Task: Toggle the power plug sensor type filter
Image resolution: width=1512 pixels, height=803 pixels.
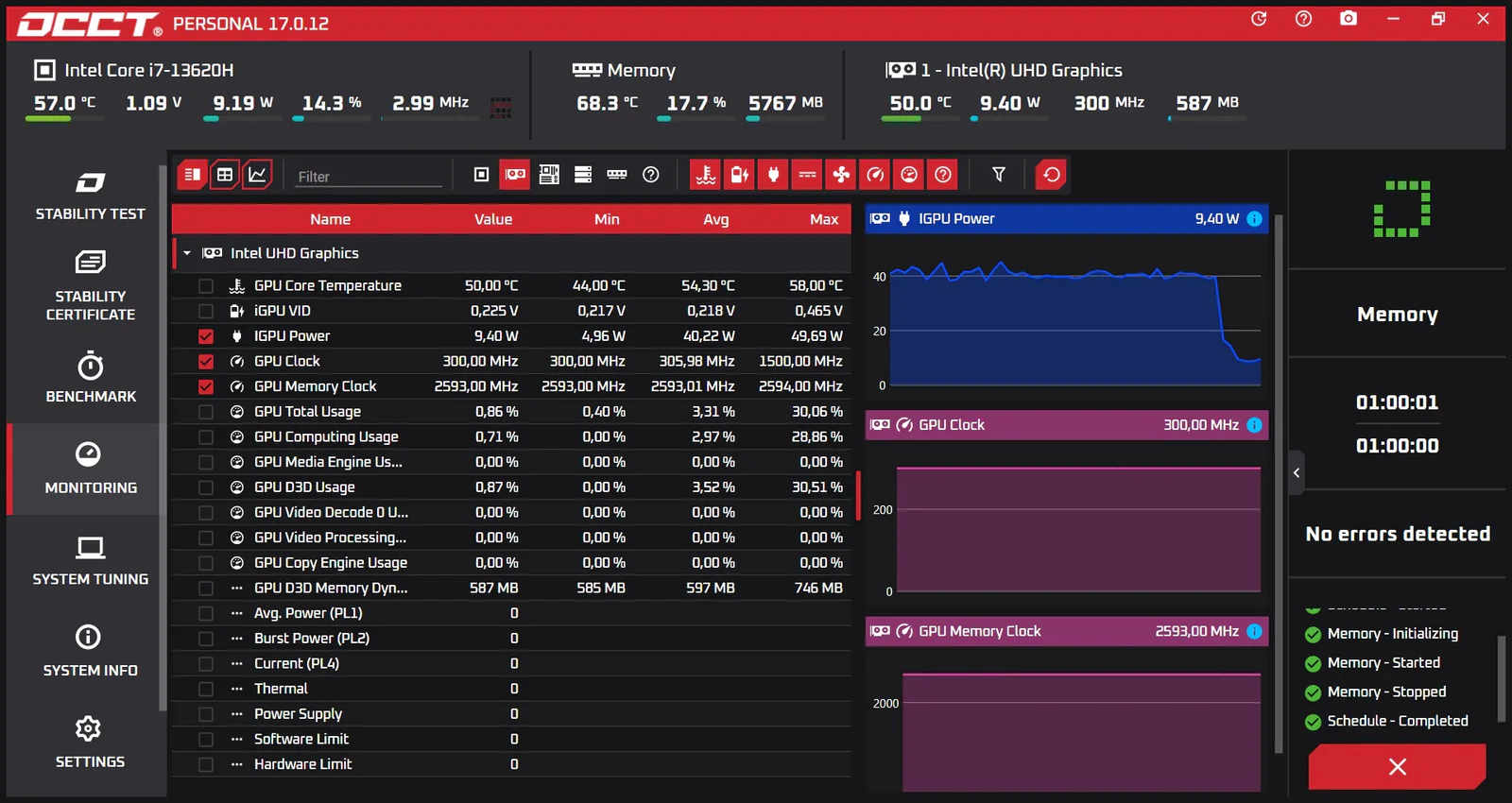Action: point(773,174)
